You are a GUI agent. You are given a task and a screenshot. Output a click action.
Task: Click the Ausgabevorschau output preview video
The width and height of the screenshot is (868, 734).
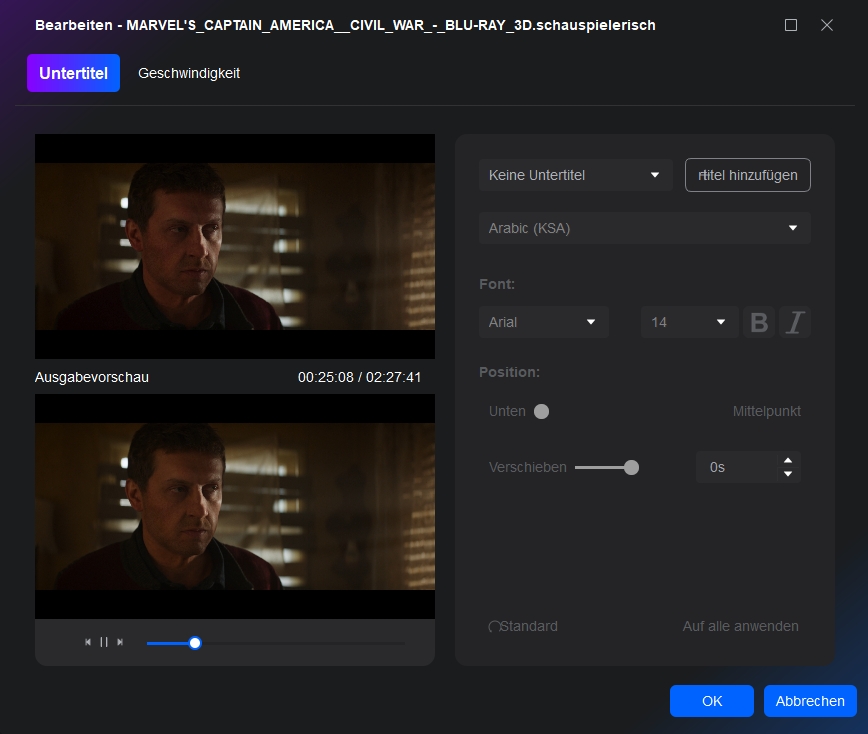[235, 506]
